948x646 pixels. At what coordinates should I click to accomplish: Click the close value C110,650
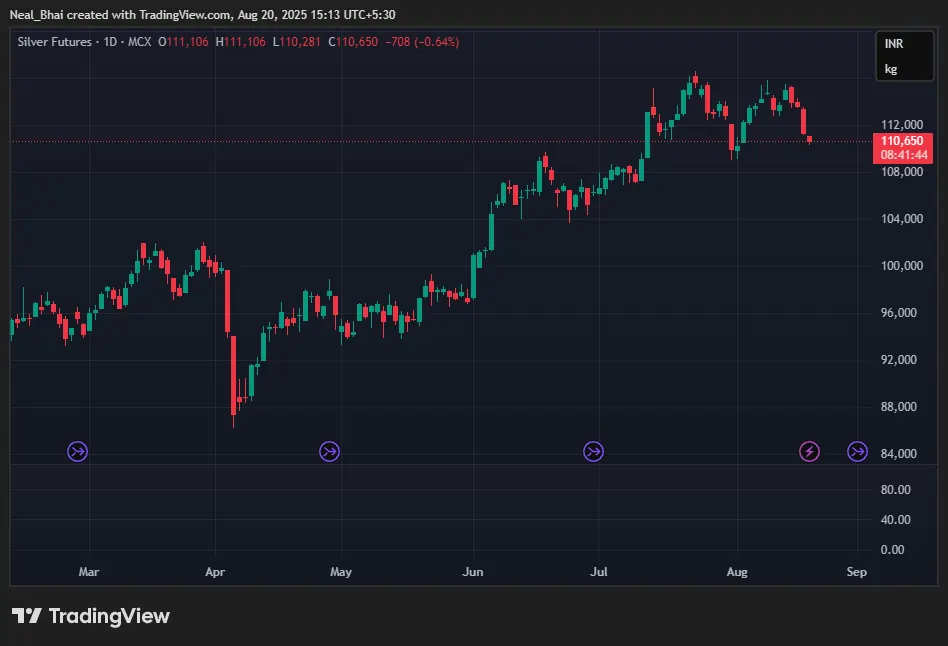point(353,42)
